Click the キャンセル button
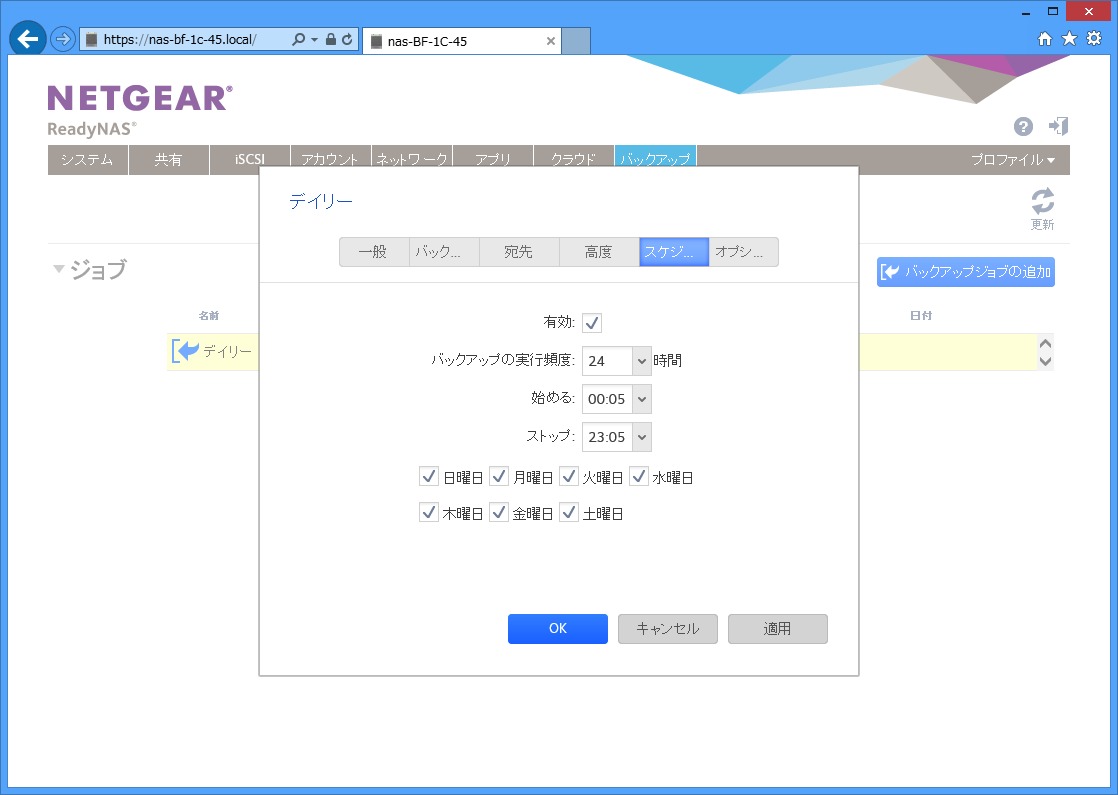This screenshot has width=1118, height=795. click(x=667, y=629)
